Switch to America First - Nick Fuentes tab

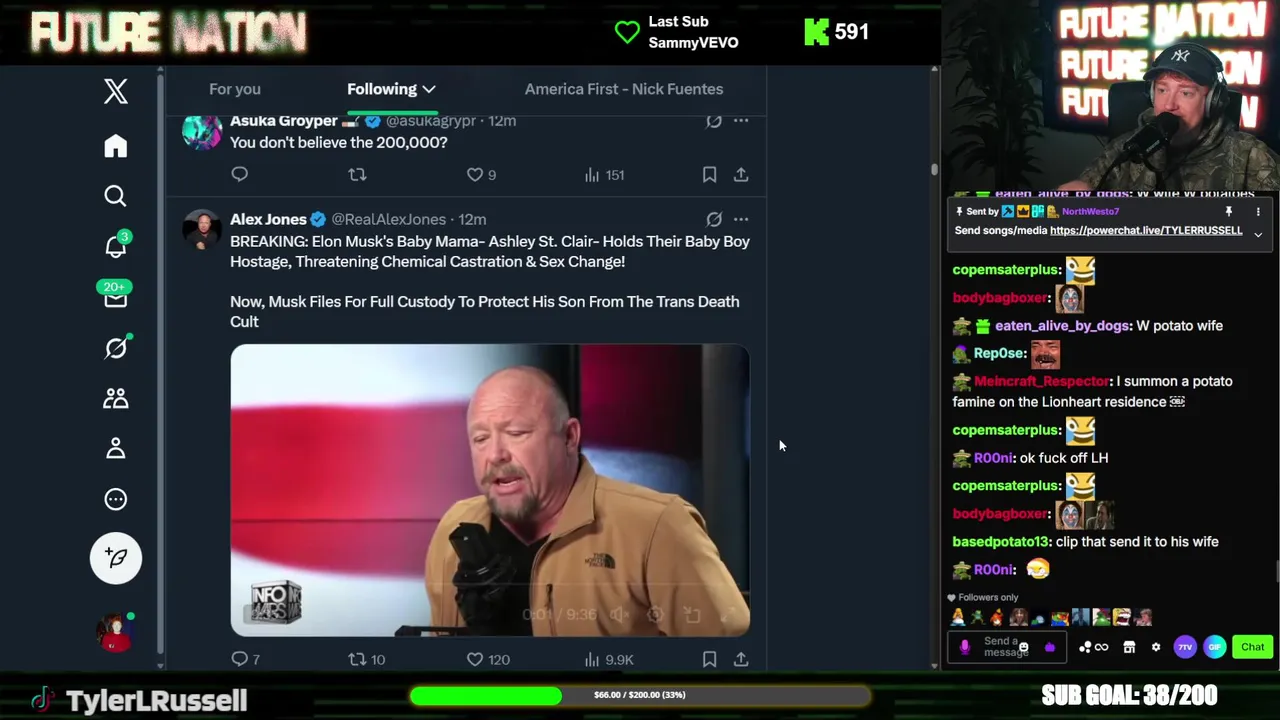[x=624, y=89]
